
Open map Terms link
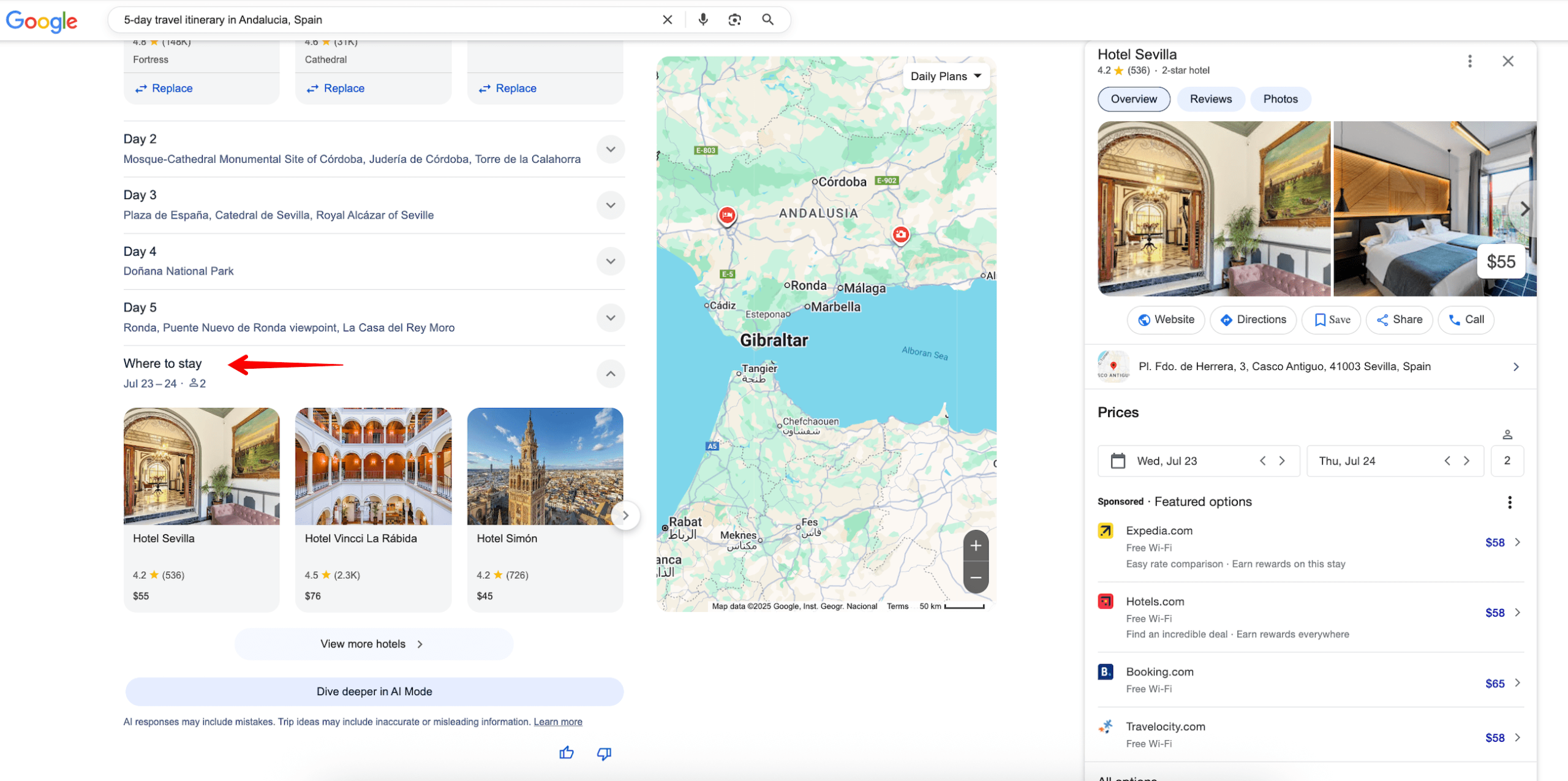(897, 606)
